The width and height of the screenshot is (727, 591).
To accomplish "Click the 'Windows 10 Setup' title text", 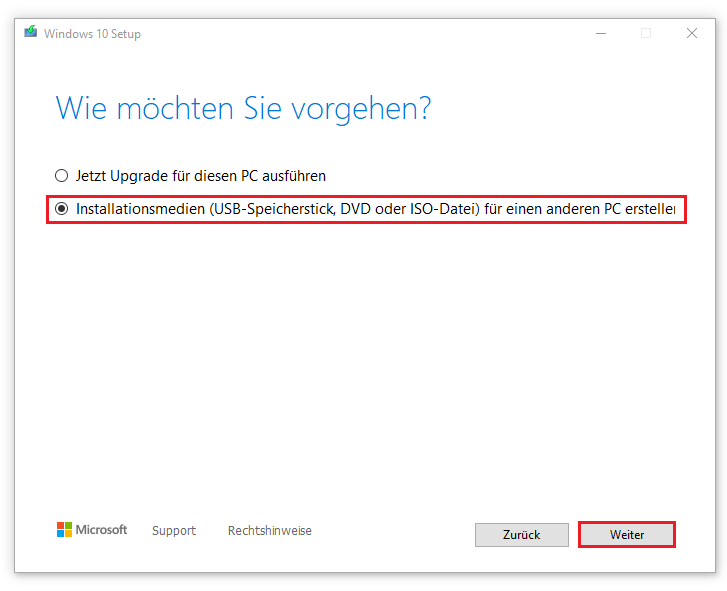I will [92, 34].
